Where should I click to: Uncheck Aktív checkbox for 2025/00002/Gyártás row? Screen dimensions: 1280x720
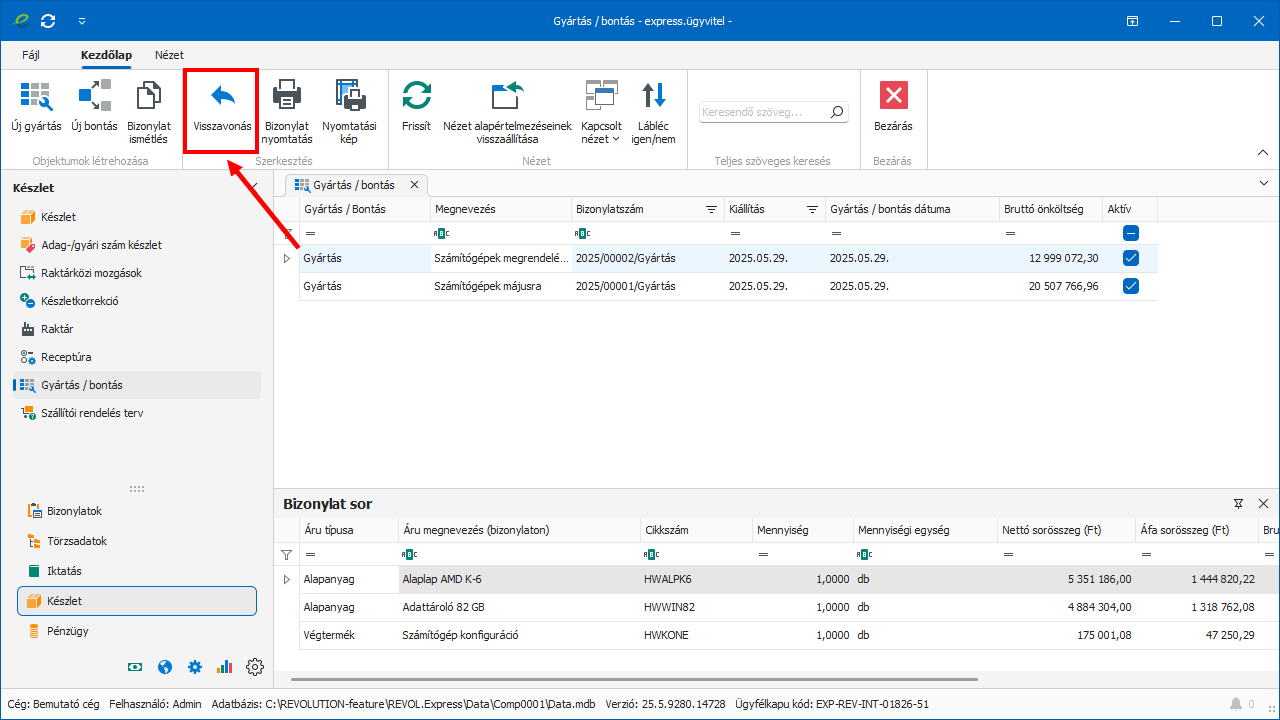[1131, 258]
